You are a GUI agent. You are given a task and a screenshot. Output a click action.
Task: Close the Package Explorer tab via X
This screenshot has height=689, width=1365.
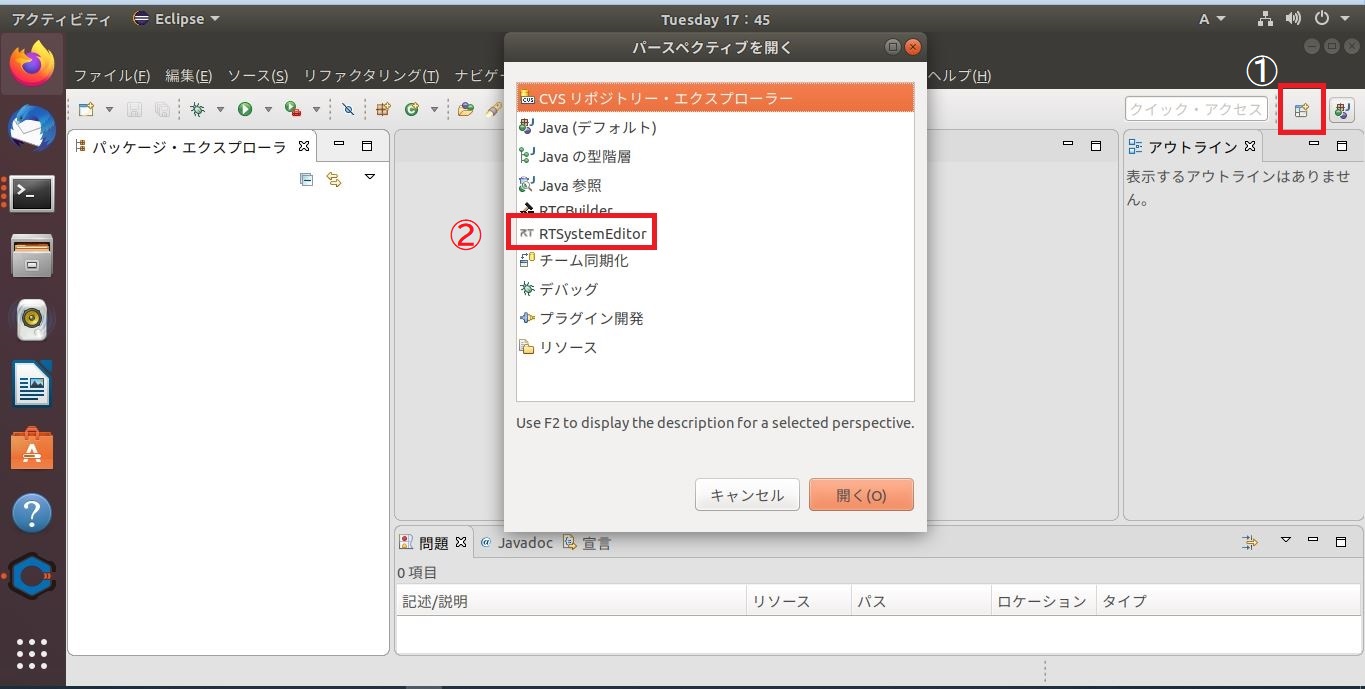[304, 146]
